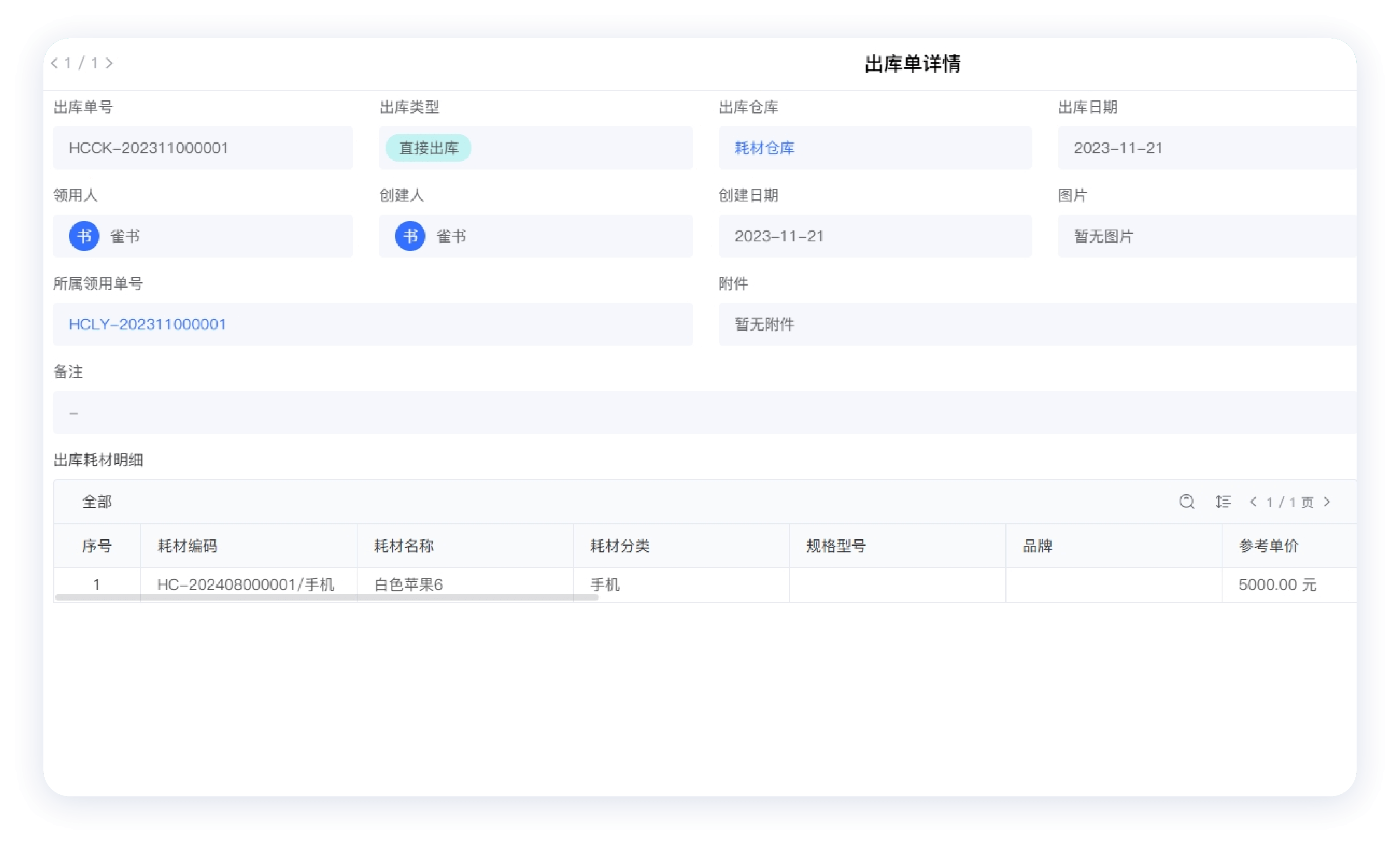Click the 规格型号 column header
Viewport: 1400px width, 845px height.
pyautogui.click(x=898, y=546)
